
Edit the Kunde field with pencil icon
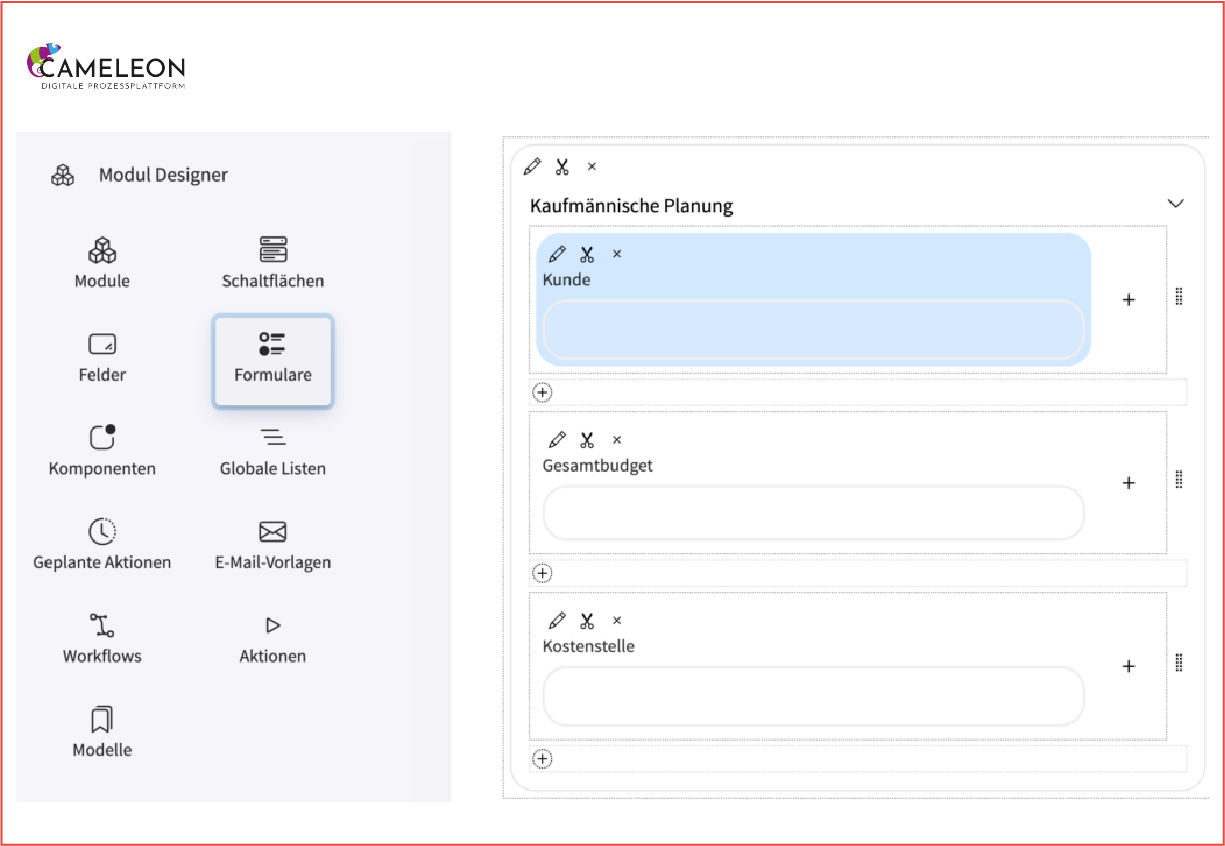pyautogui.click(x=558, y=254)
